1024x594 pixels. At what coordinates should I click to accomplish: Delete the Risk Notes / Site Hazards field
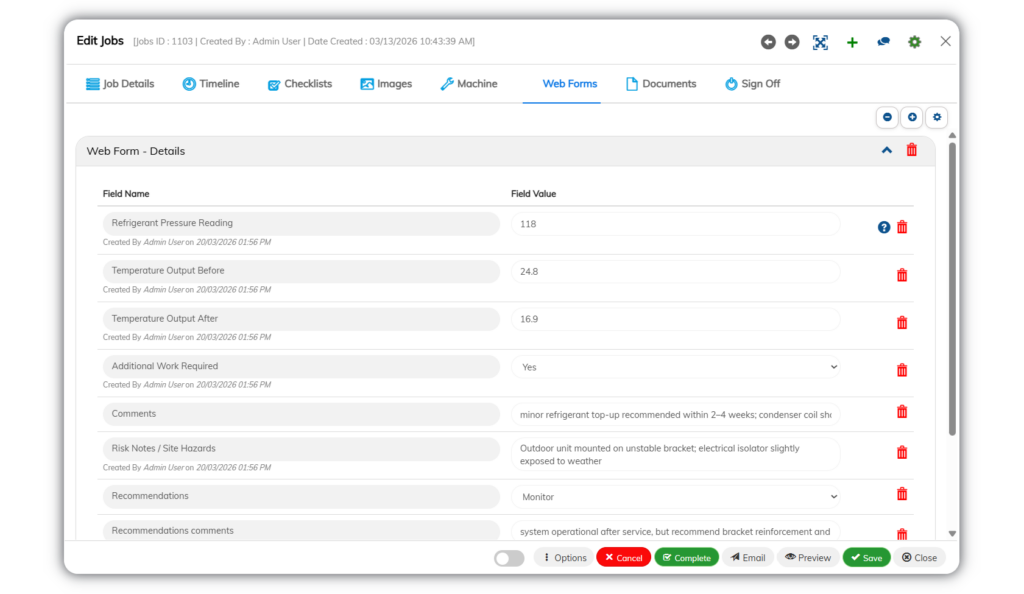902,452
